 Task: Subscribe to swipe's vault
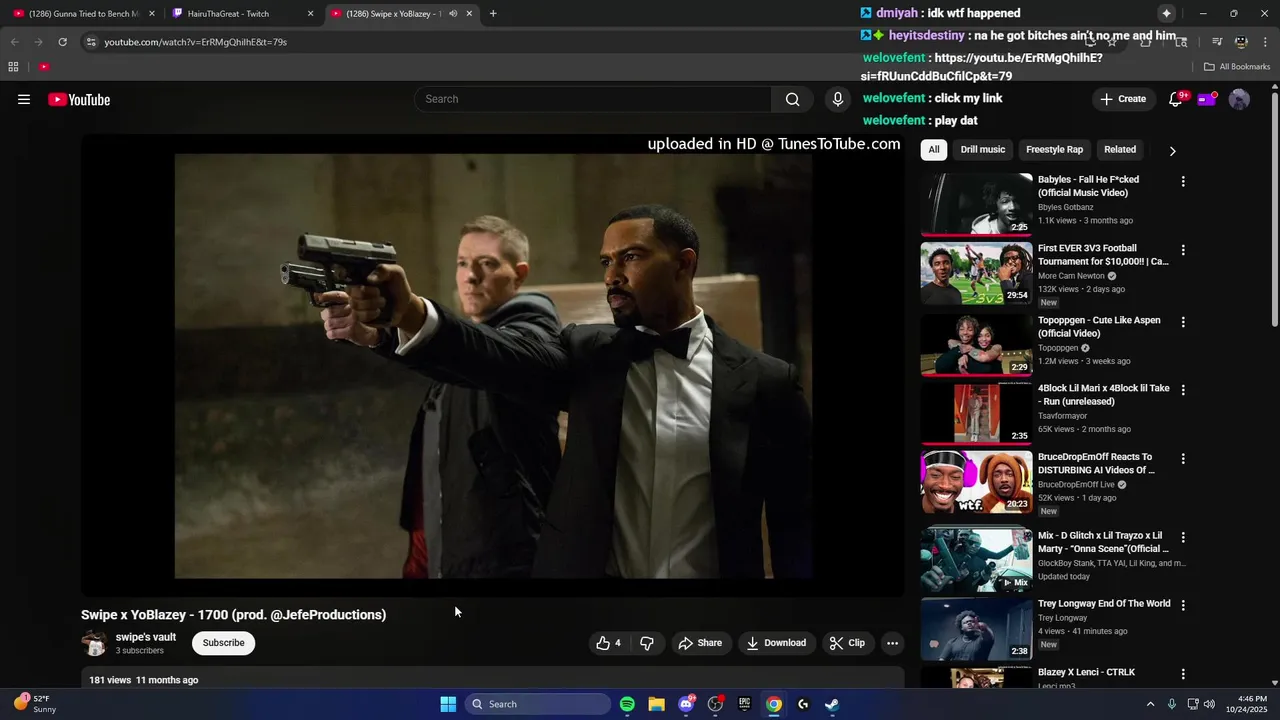pos(223,643)
